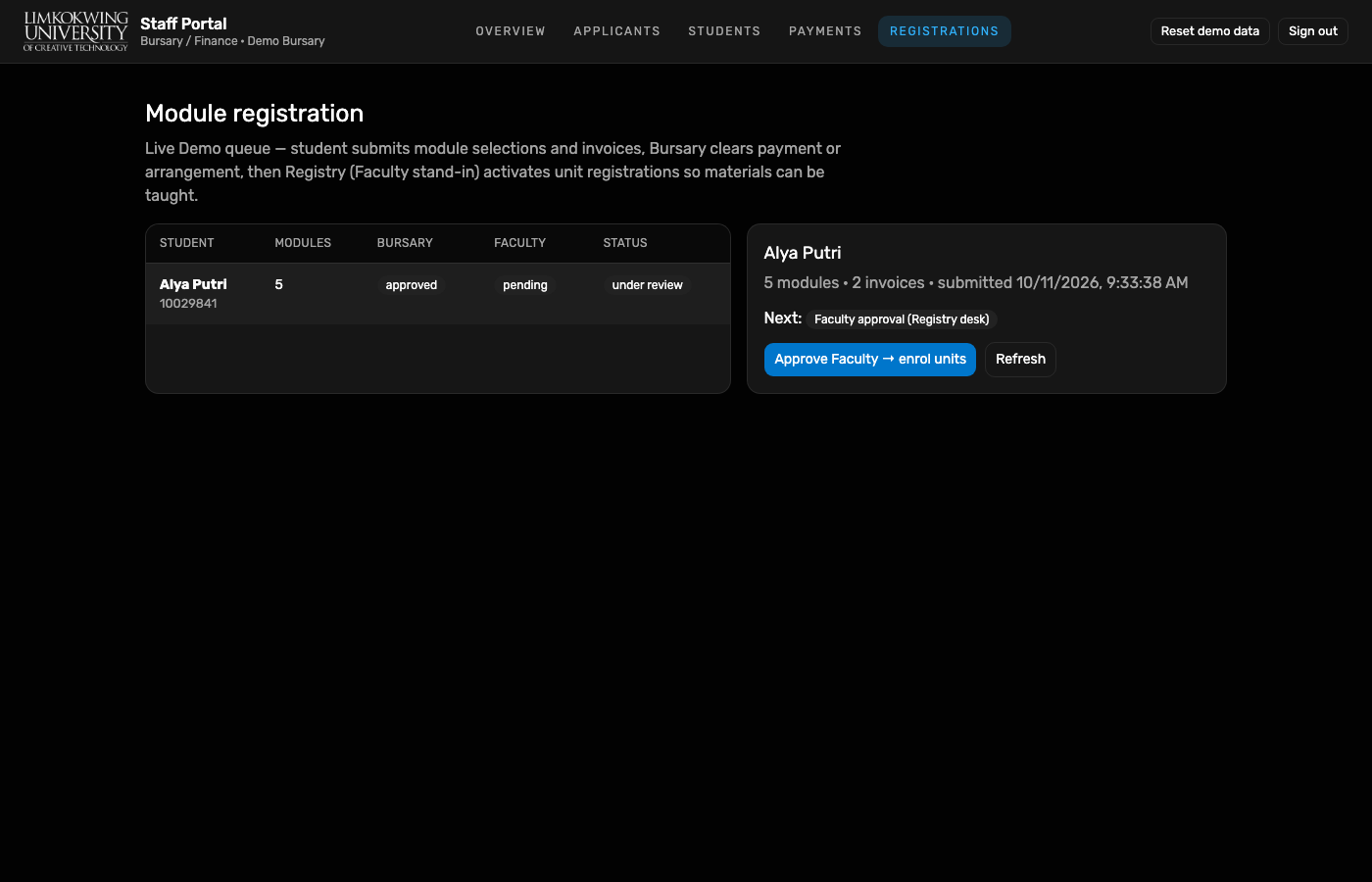Click the Faculty approval (Registry desk) tag
1372x882 pixels.
pyautogui.click(x=902, y=319)
